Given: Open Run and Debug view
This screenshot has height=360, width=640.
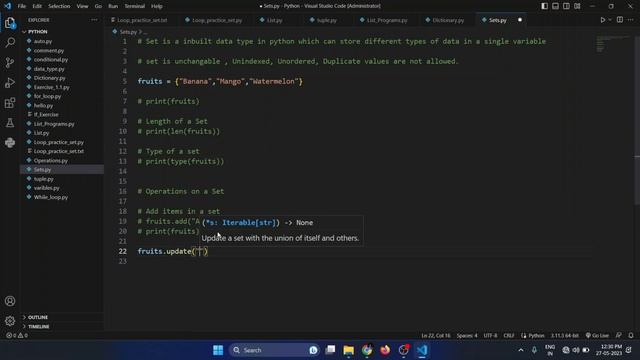Looking at the screenshot, I should [10, 82].
